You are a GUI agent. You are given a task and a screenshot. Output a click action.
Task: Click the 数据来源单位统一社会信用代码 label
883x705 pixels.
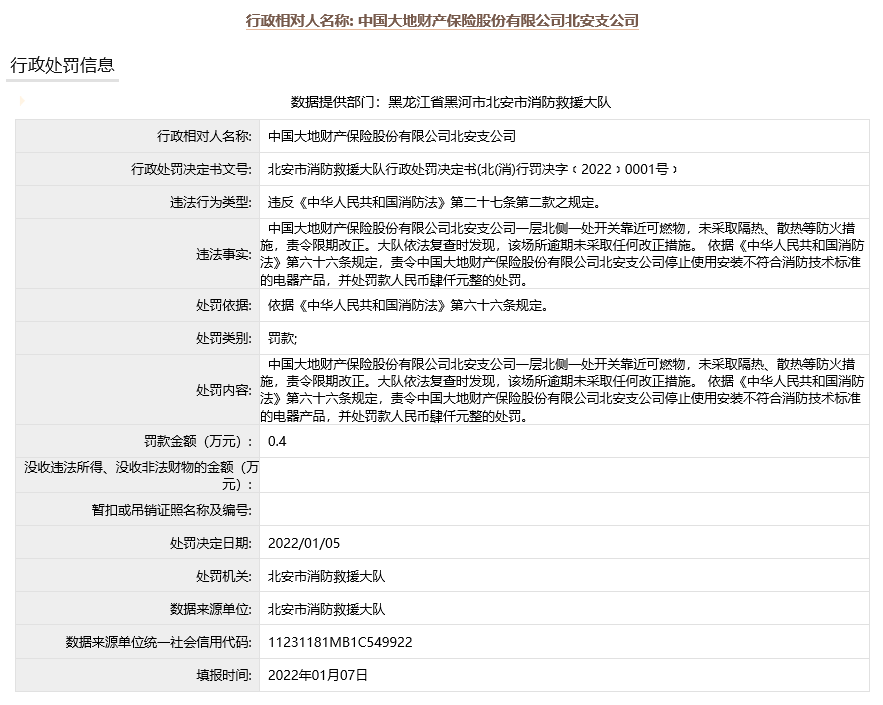pos(159,642)
